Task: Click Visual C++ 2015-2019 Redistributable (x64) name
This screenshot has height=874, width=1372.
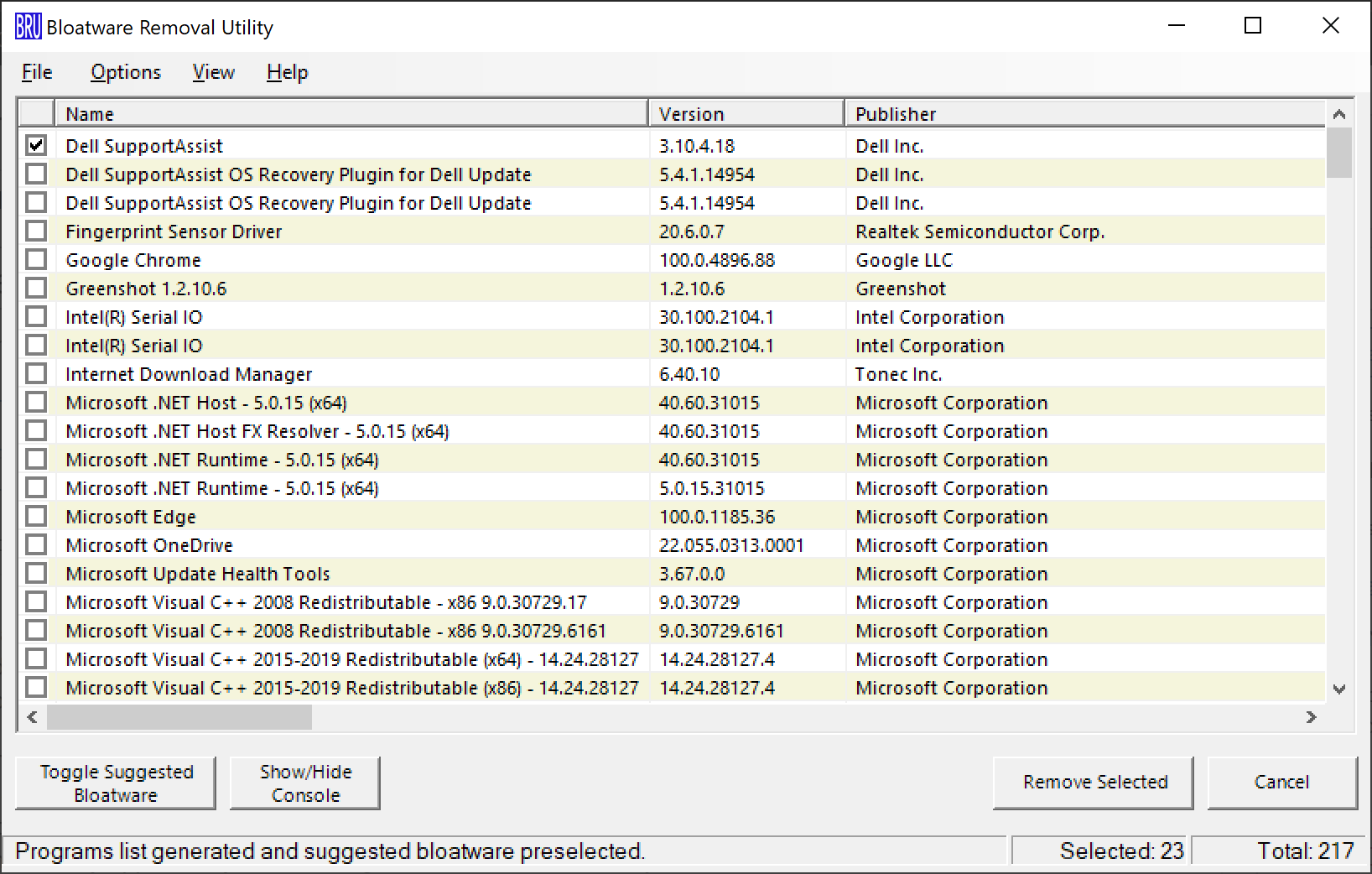Action: tap(352, 659)
